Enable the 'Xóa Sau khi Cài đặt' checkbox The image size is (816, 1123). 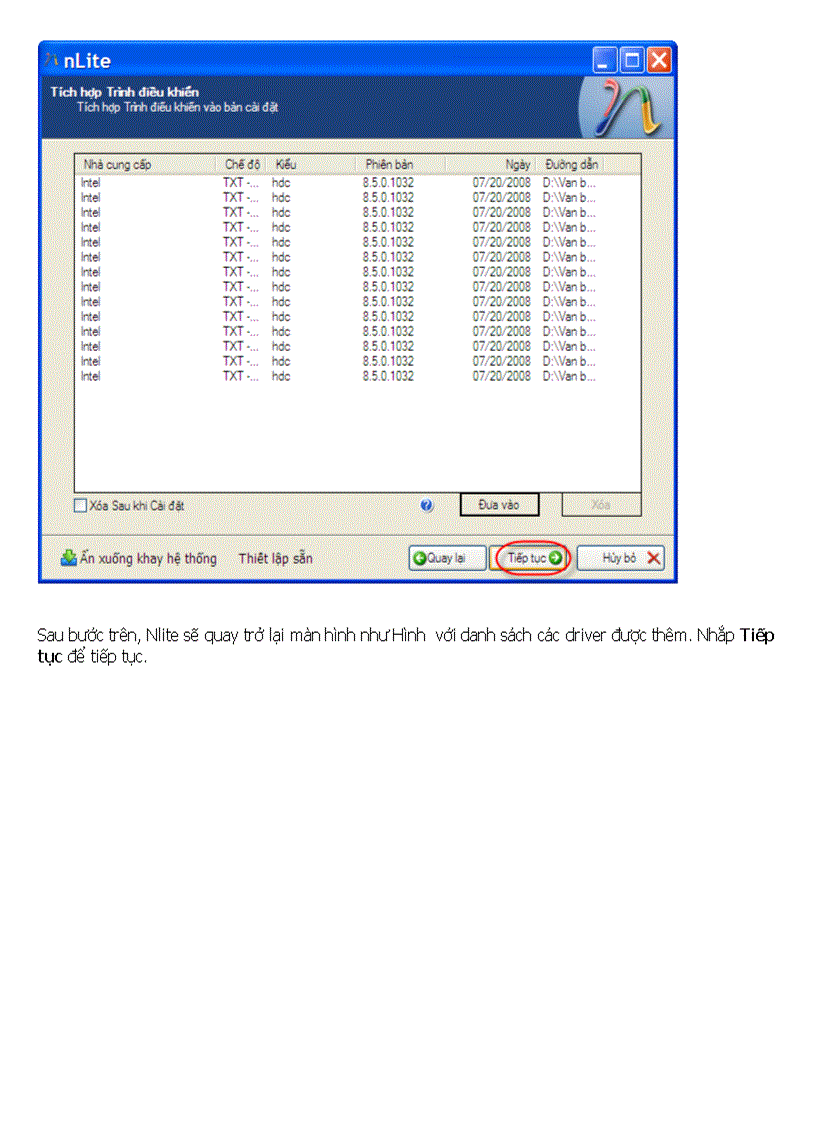pos(79,505)
